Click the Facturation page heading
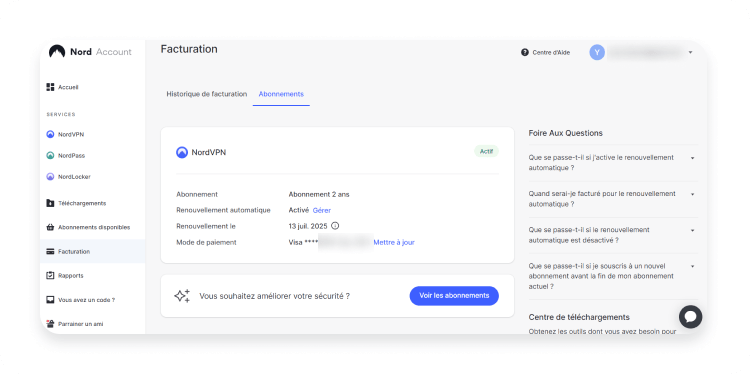750x374 pixels. [x=189, y=49]
